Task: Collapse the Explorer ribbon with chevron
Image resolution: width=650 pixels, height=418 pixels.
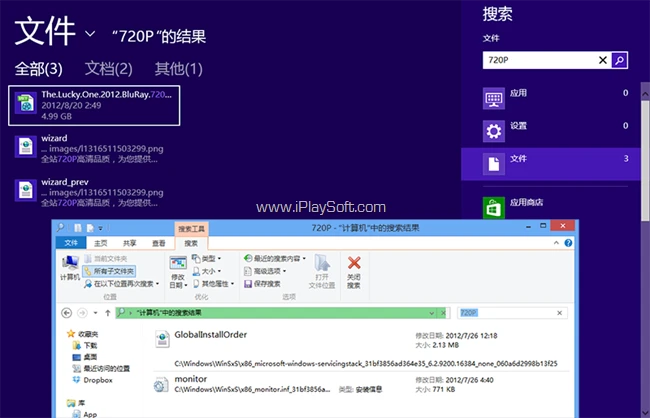Action: coord(556,243)
